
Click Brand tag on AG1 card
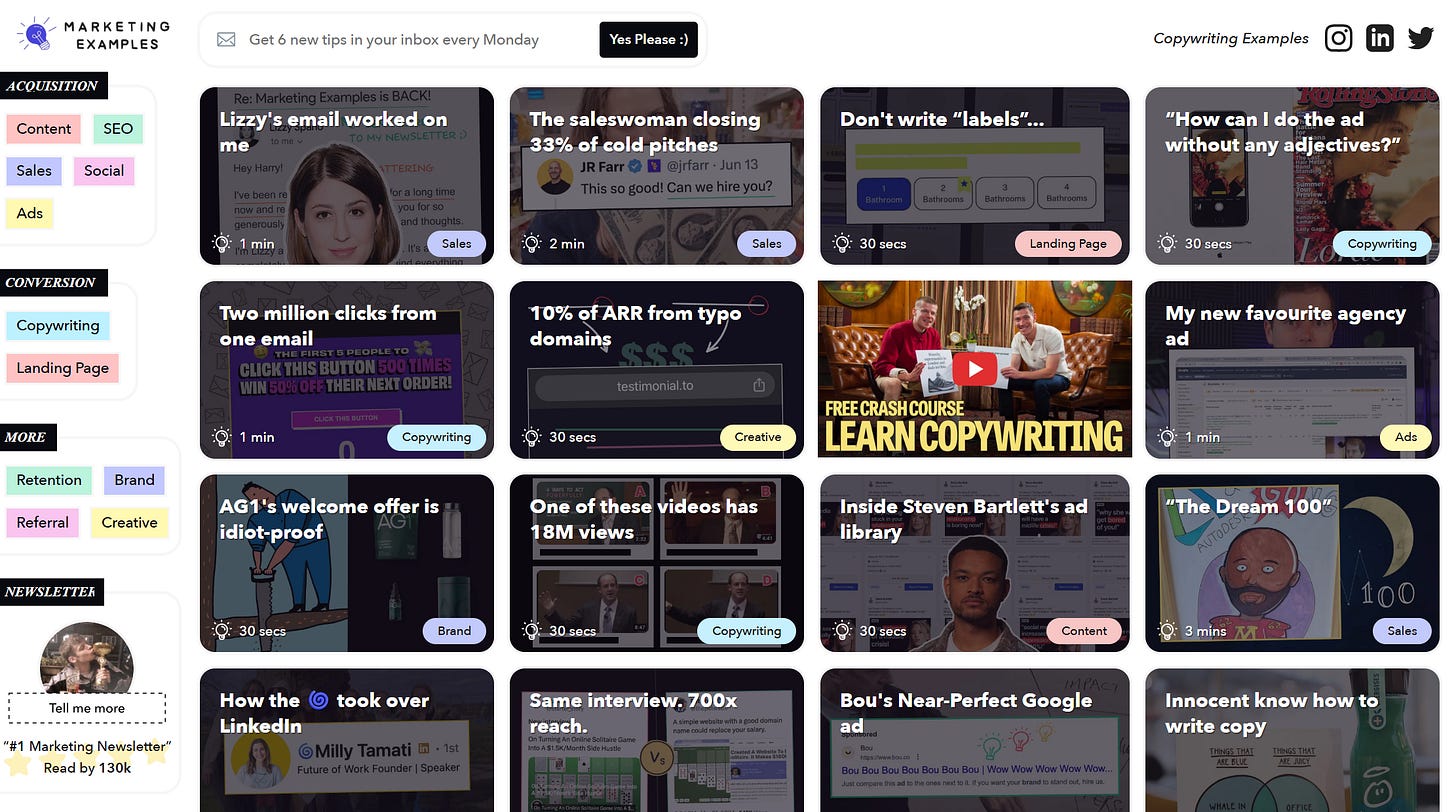point(454,631)
